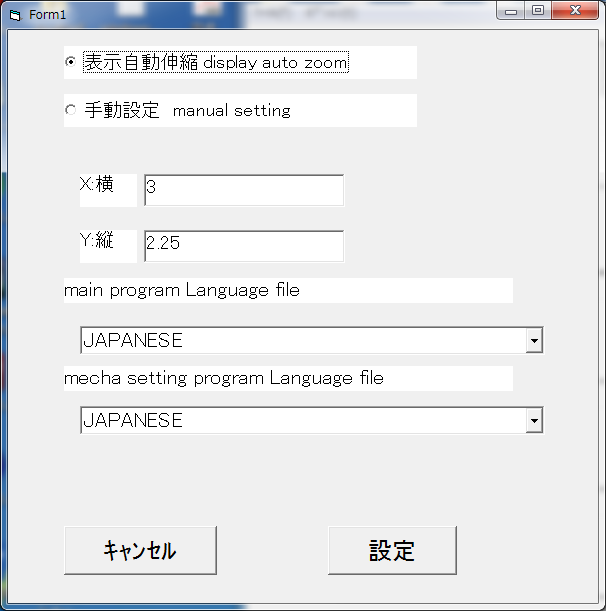Click the Form1 title text

(x=47, y=15)
